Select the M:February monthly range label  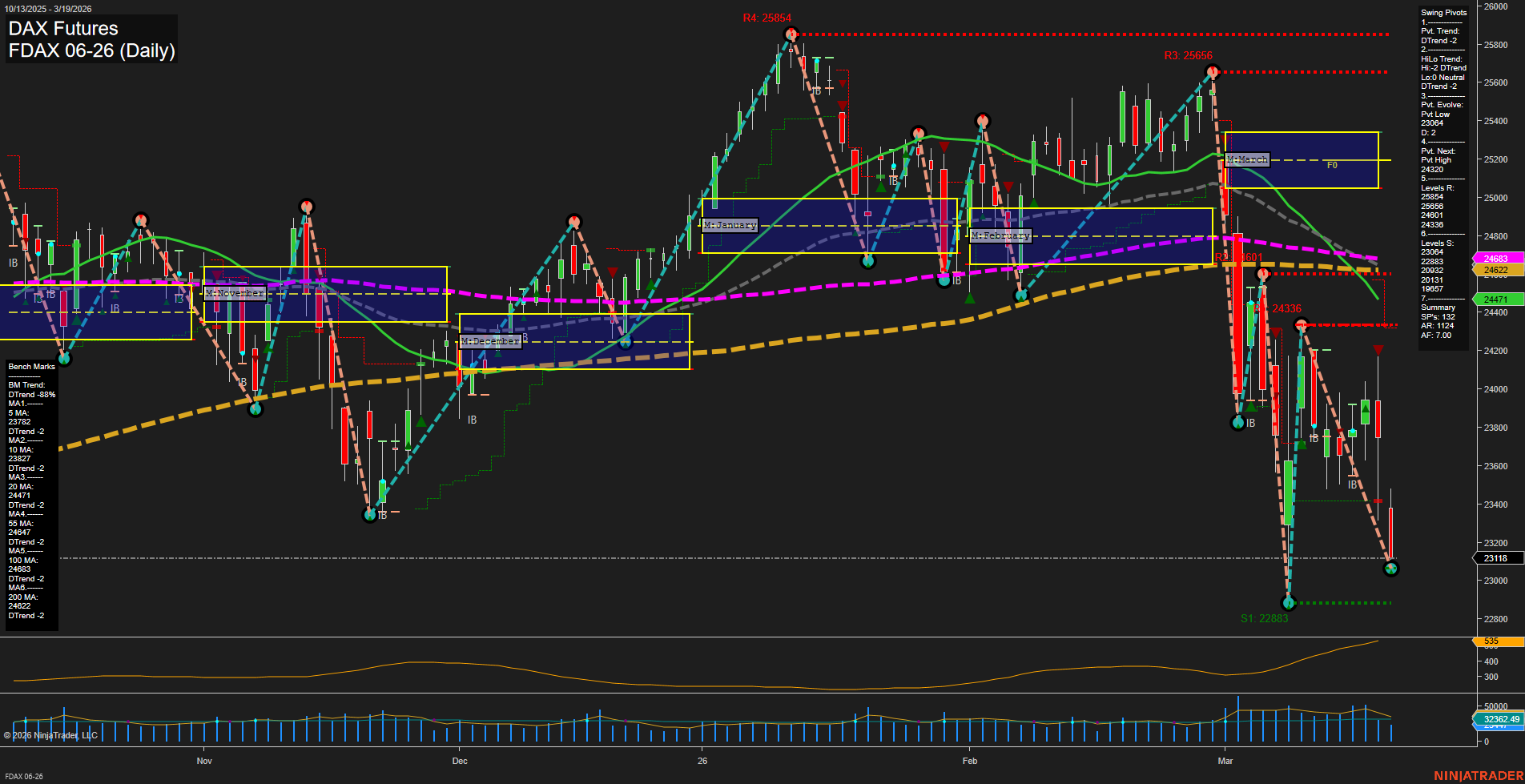1001,235
